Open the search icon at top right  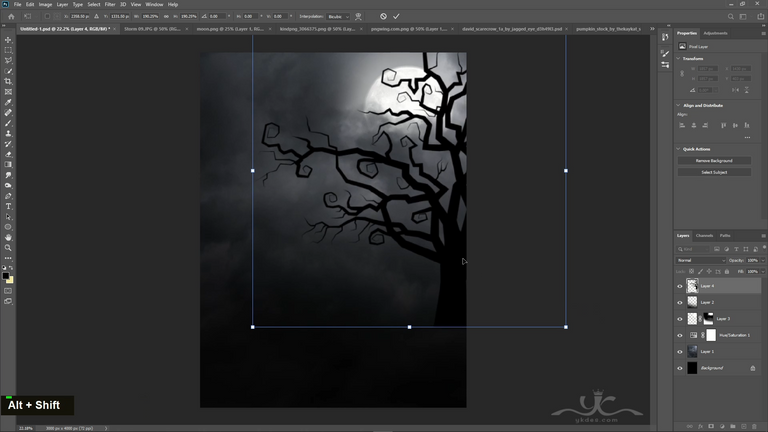point(730,16)
